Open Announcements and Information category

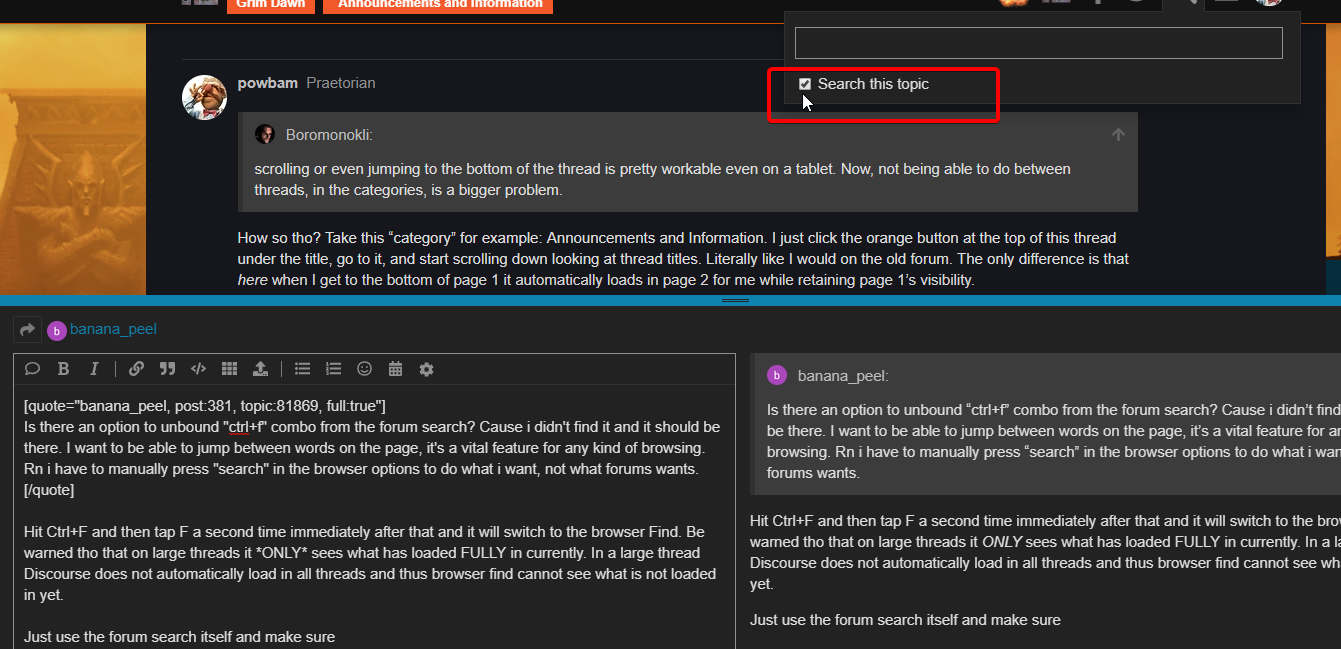point(439,4)
